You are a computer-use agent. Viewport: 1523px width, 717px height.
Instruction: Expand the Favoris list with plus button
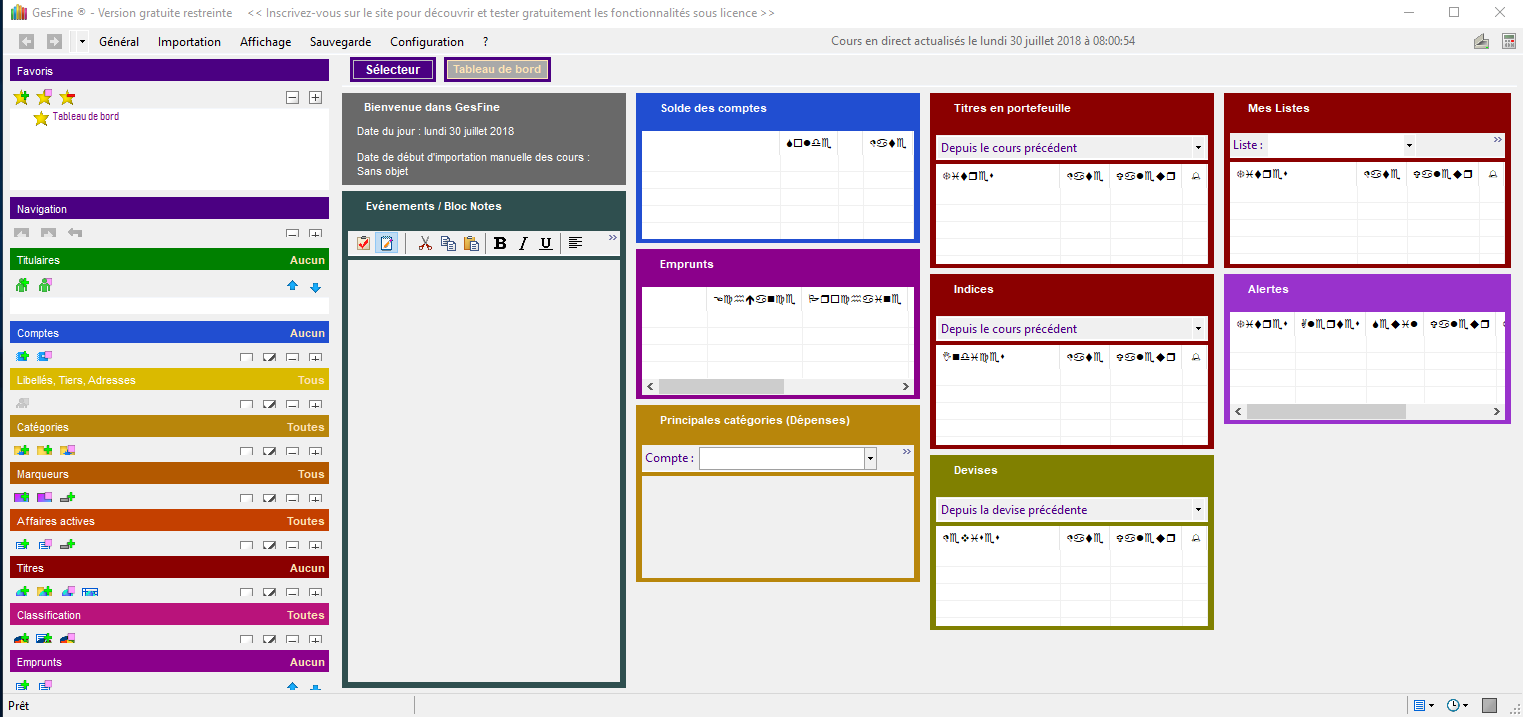click(315, 97)
